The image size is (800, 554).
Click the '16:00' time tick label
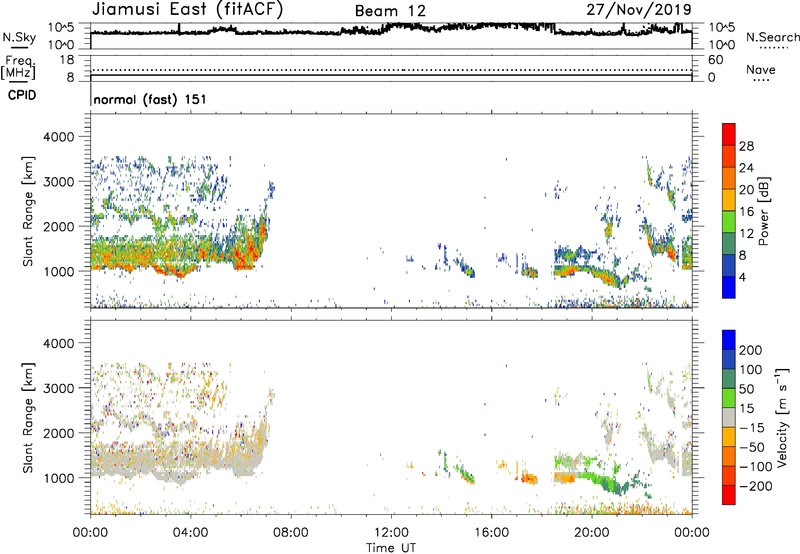coord(491,532)
